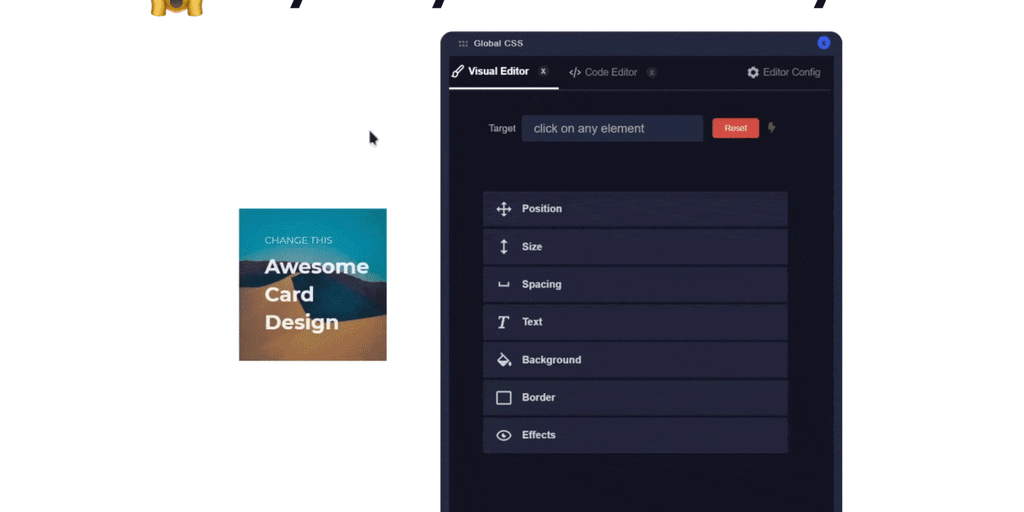Expand the Size section

click(x=635, y=247)
